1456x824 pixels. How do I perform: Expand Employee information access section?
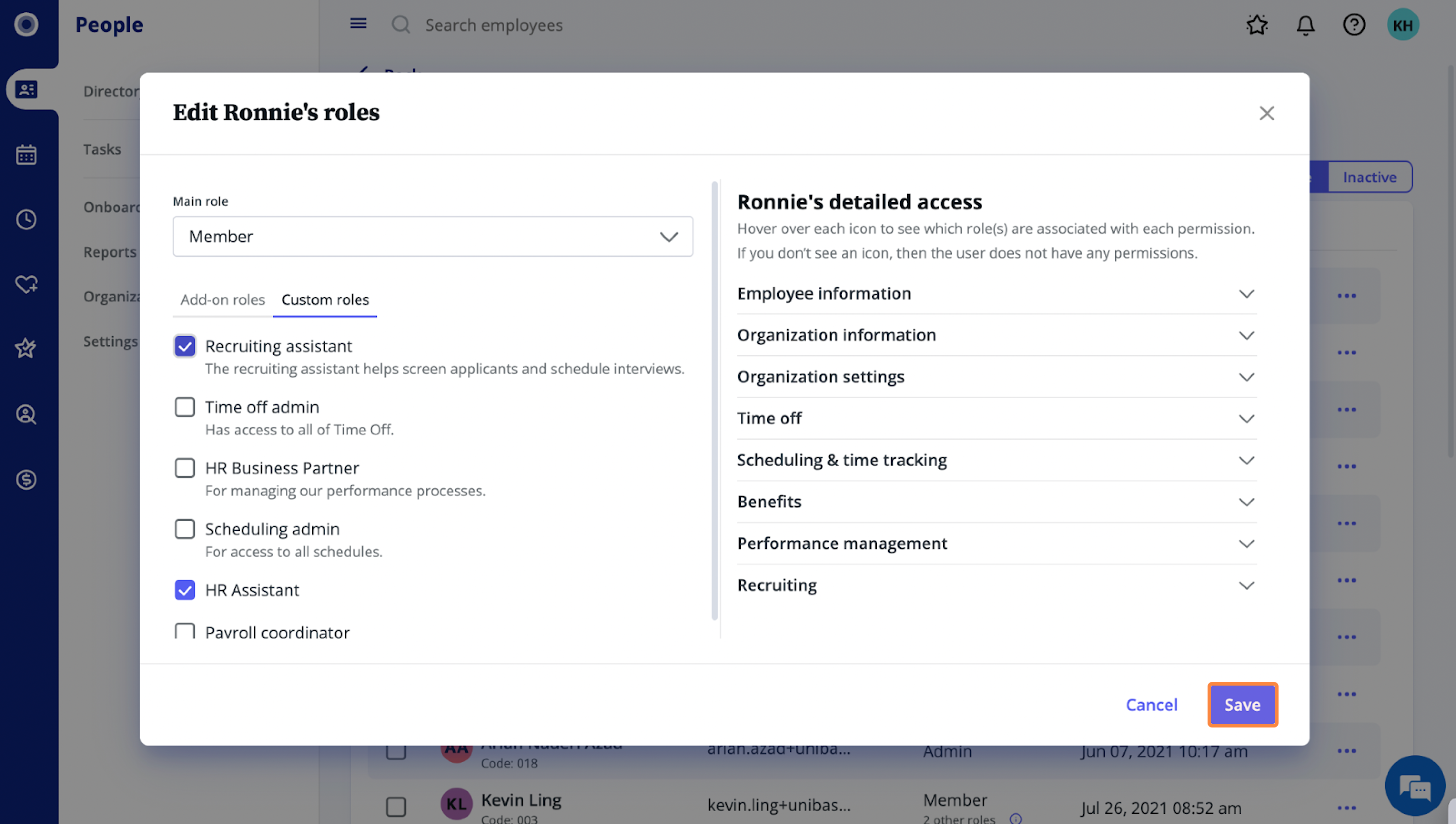pyautogui.click(x=996, y=293)
